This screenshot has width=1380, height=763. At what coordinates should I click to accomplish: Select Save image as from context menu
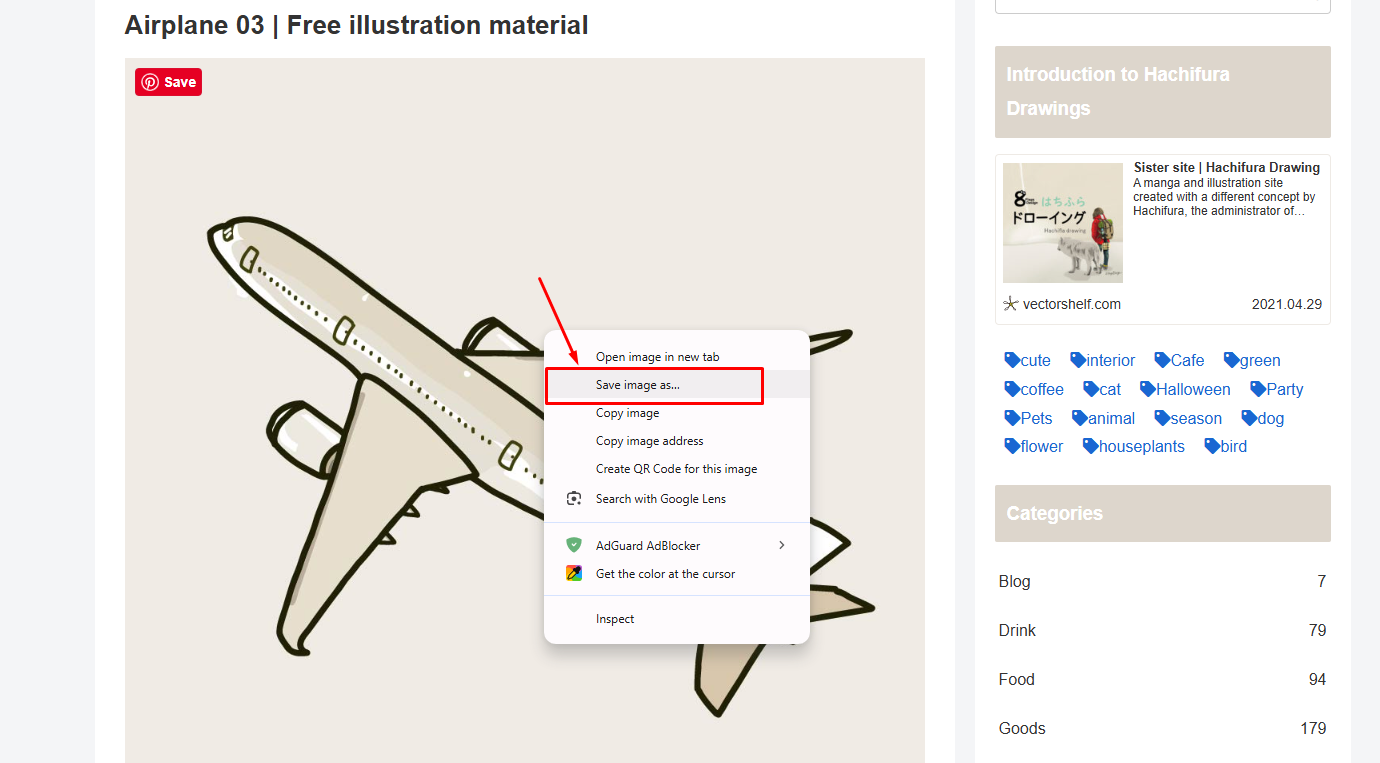click(638, 384)
